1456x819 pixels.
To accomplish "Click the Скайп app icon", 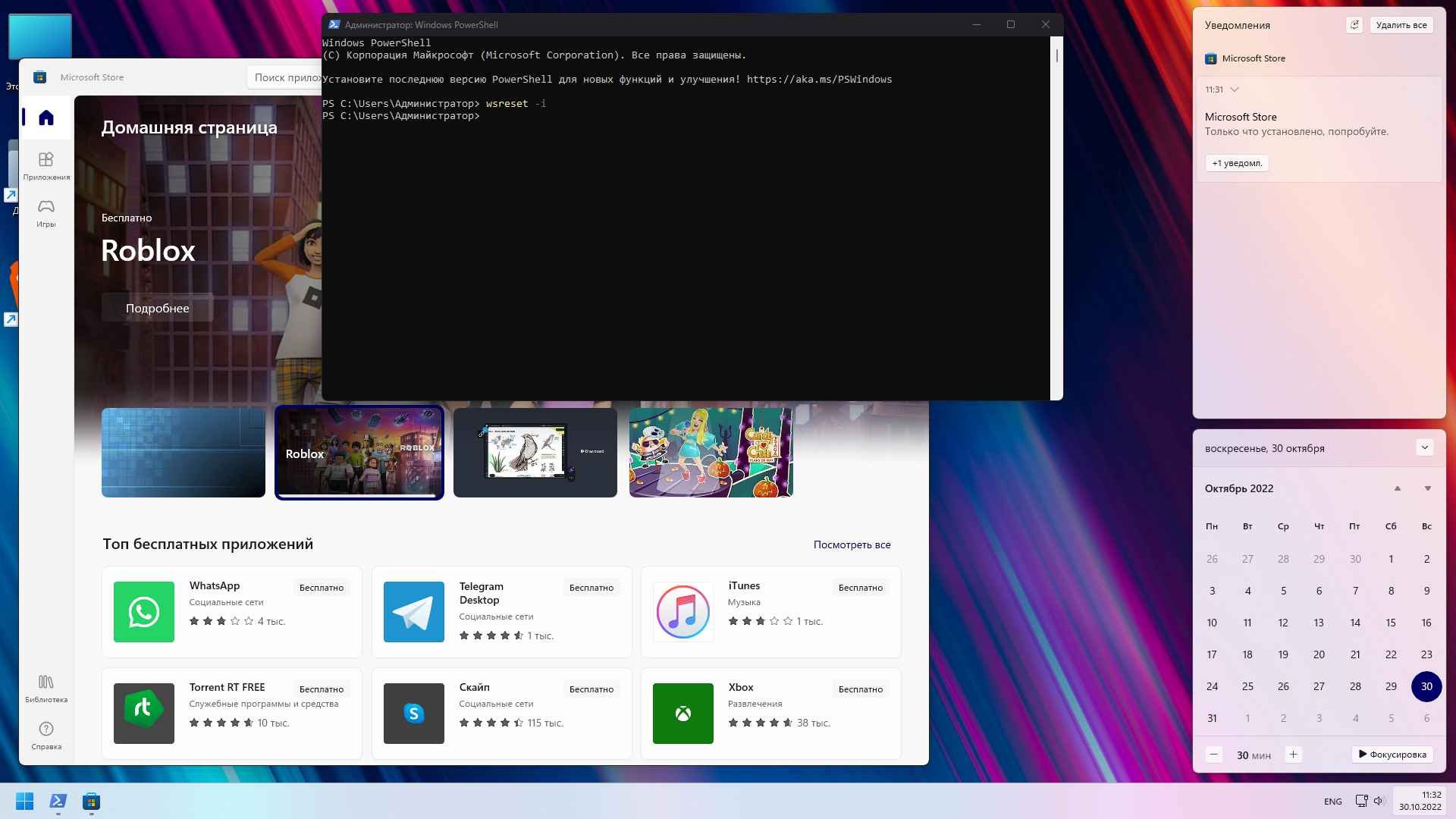I will (x=414, y=714).
